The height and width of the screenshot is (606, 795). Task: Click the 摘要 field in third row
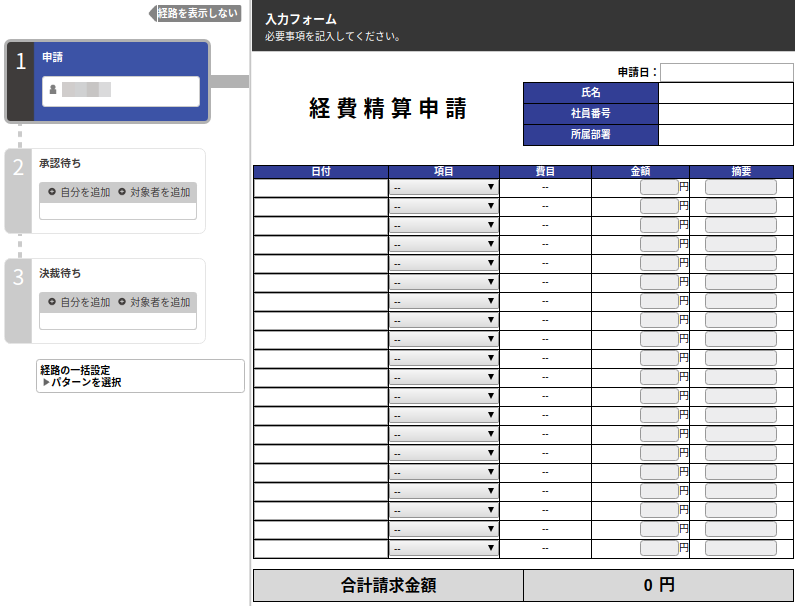(741, 225)
